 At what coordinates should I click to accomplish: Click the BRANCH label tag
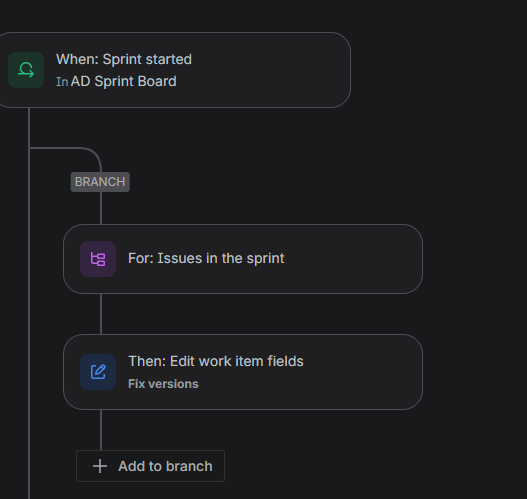tap(100, 182)
